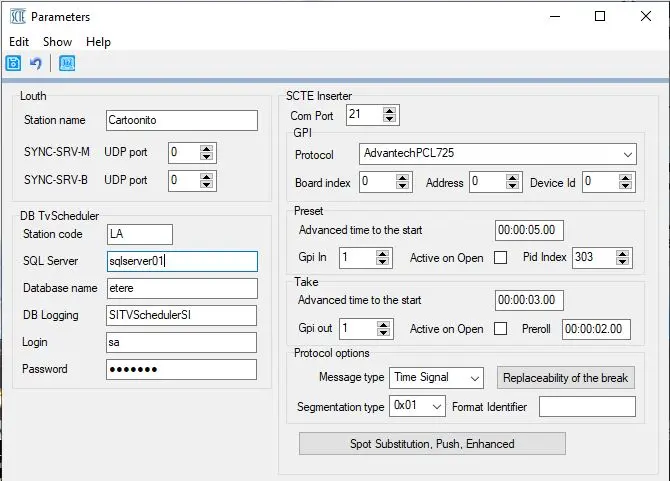
Task: Click the Format Identifier input field
Action: pos(587,407)
